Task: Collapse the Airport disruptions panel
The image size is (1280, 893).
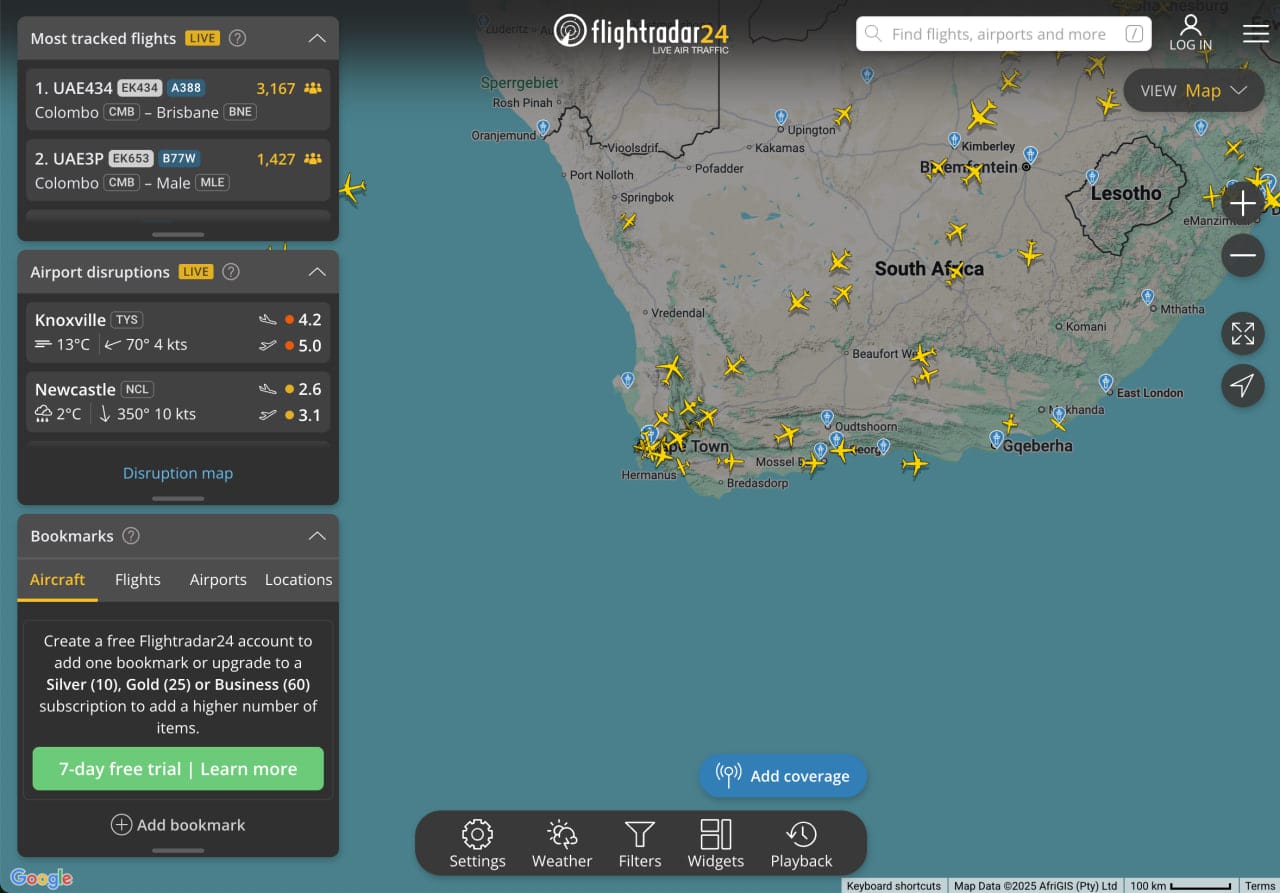Action: click(317, 272)
